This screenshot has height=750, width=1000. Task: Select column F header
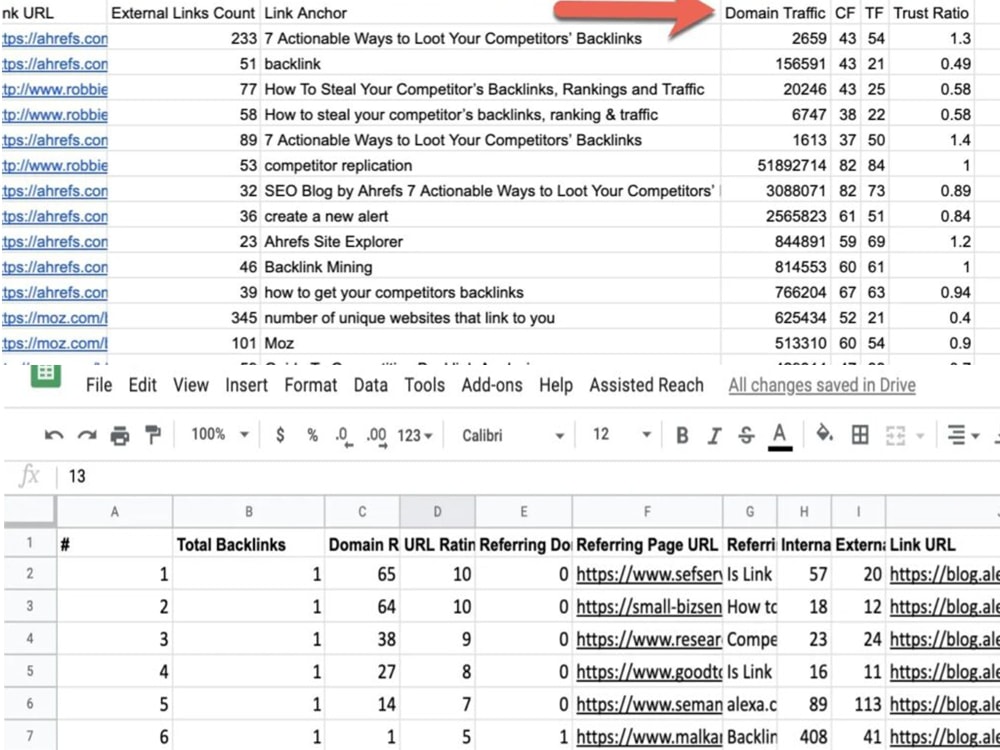pos(647,511)
